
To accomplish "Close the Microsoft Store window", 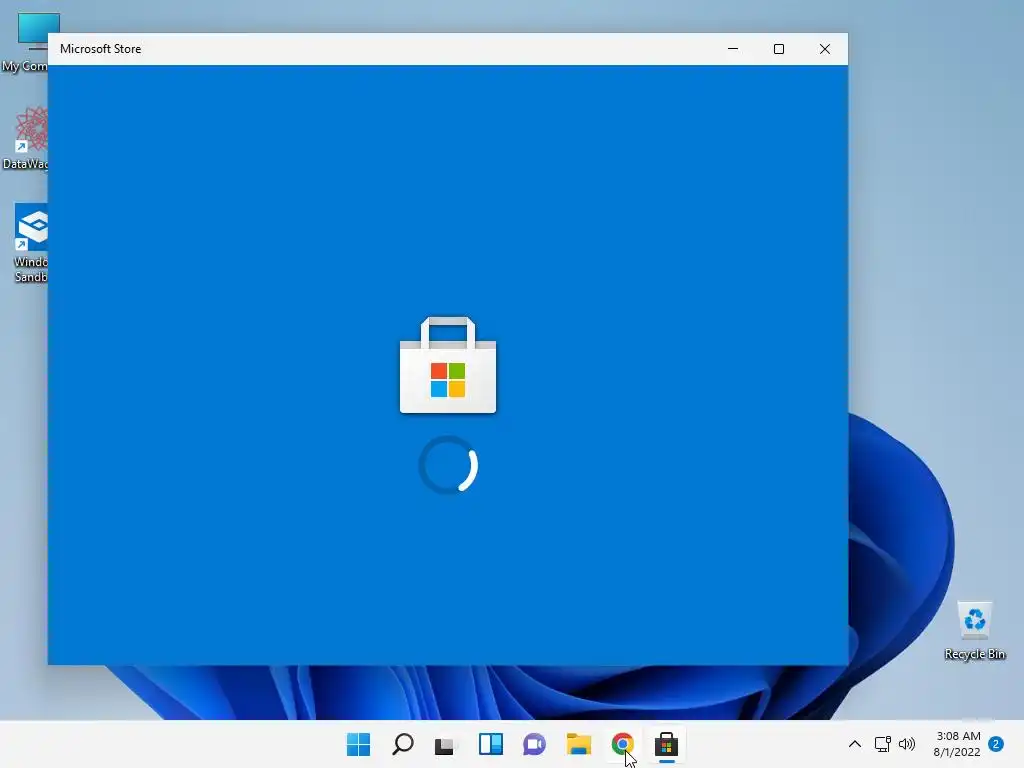I will (825, 49).
